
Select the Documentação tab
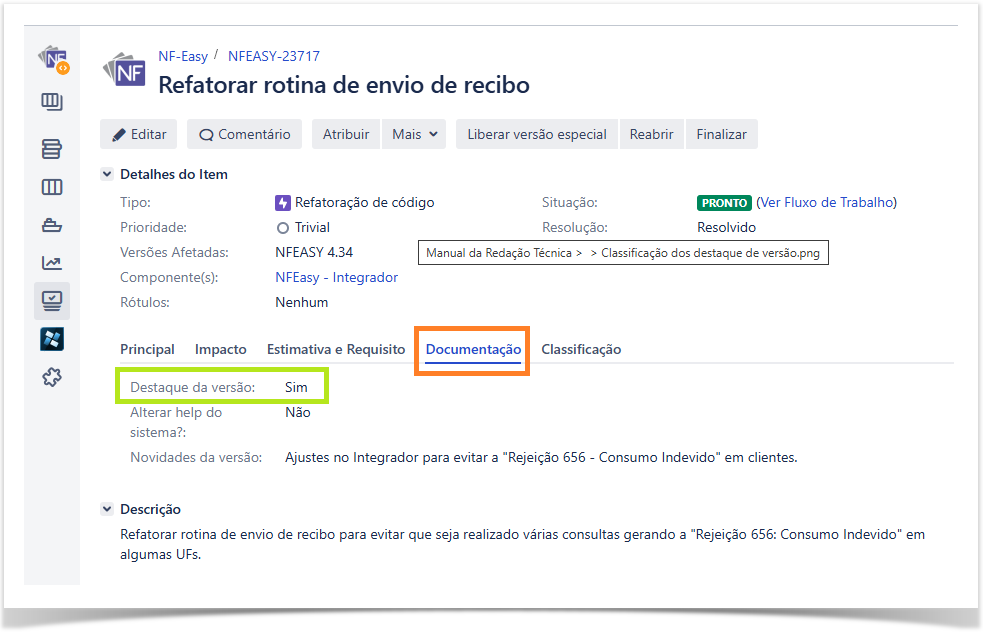point(473,349)
